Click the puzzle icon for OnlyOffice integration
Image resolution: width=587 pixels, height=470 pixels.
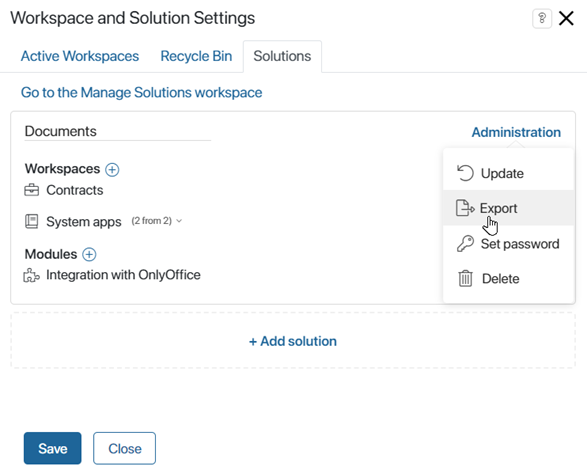coord(31,275)
